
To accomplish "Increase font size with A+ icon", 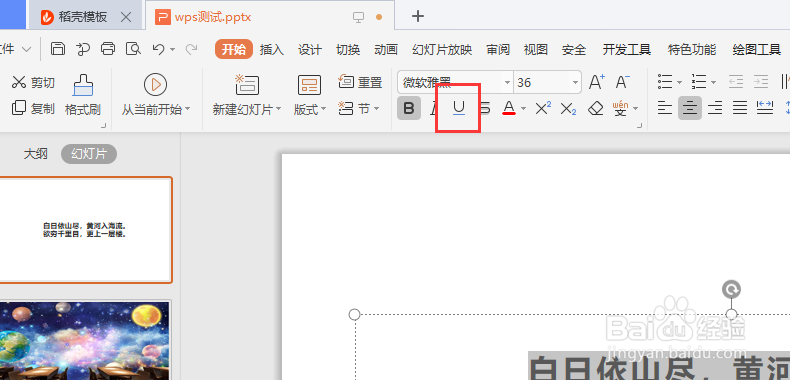I will coord(597,82).
